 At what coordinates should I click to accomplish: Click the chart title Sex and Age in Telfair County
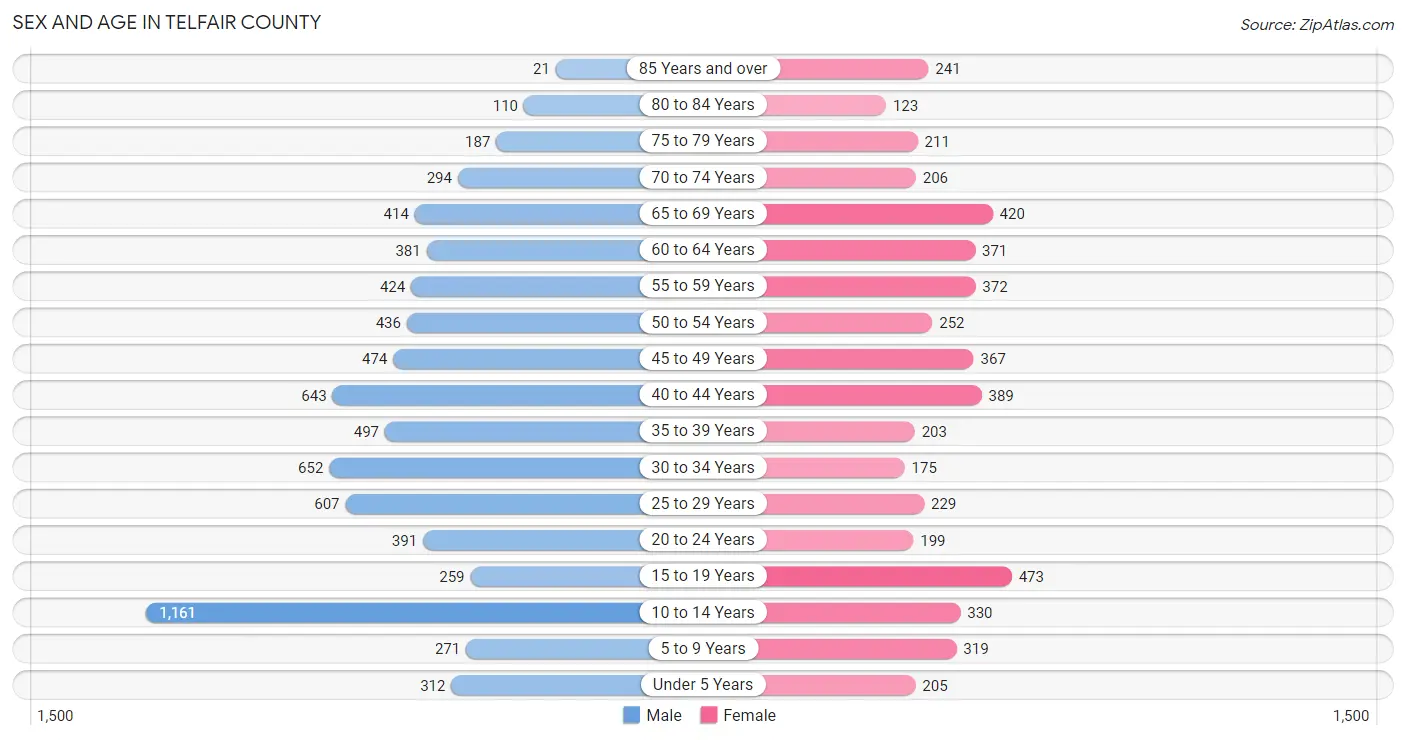167,22
